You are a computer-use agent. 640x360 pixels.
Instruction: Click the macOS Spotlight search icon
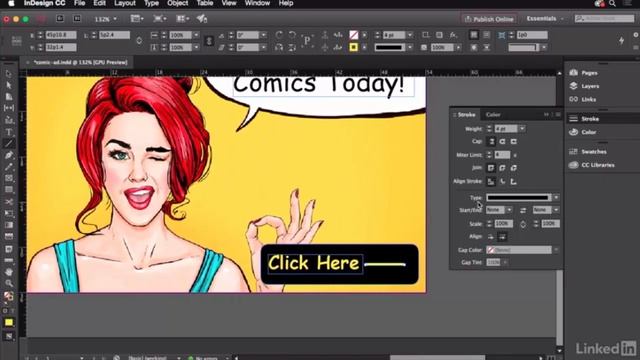(x=612, y=3)
